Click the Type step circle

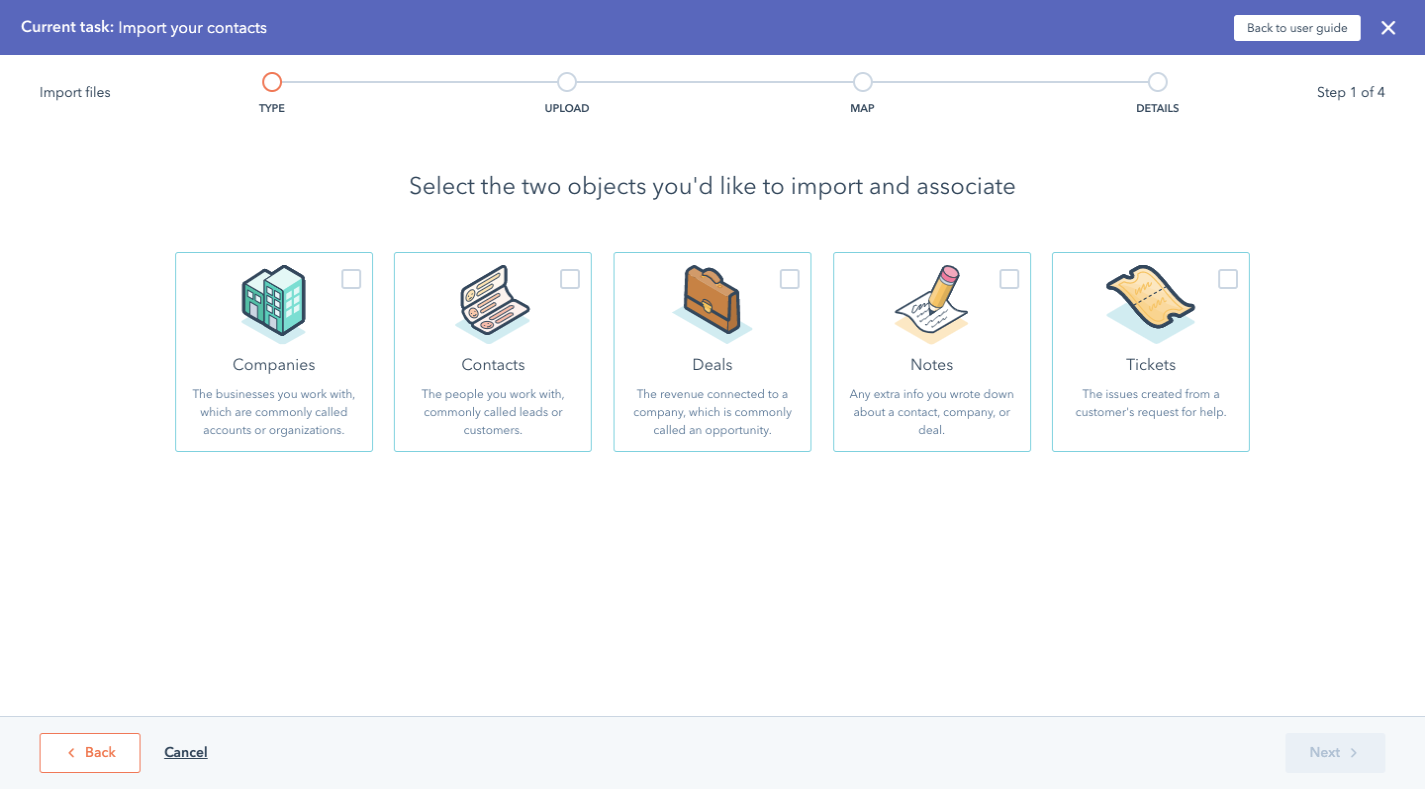272,82
